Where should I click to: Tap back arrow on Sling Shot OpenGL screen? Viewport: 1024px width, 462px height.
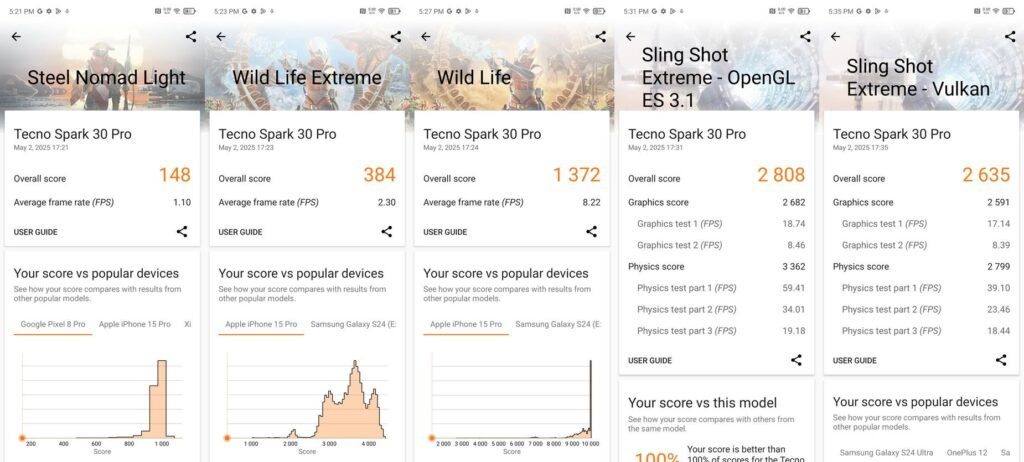click(x=630, y=37)
